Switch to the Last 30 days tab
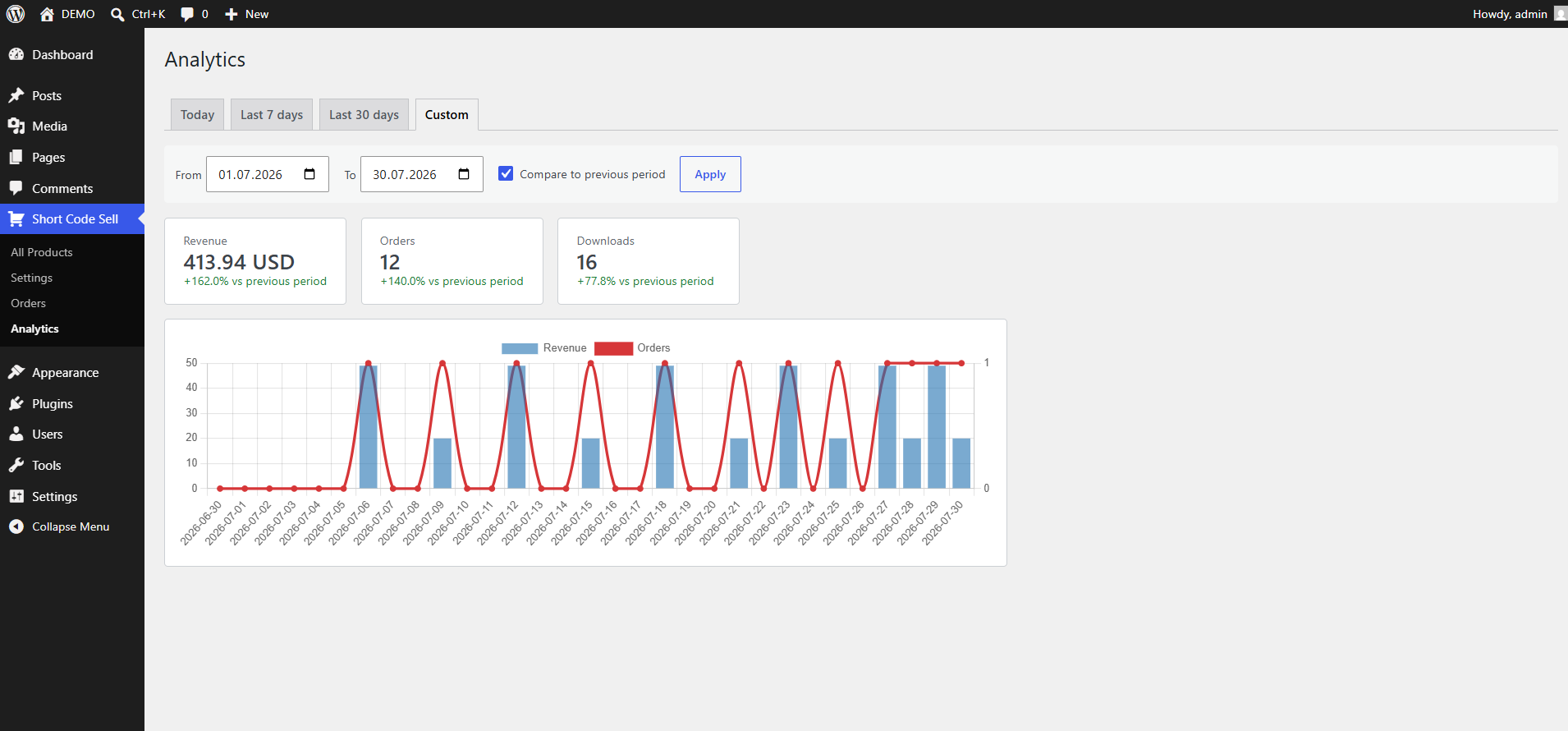The image size is (1568, 731). click(364, 114)
